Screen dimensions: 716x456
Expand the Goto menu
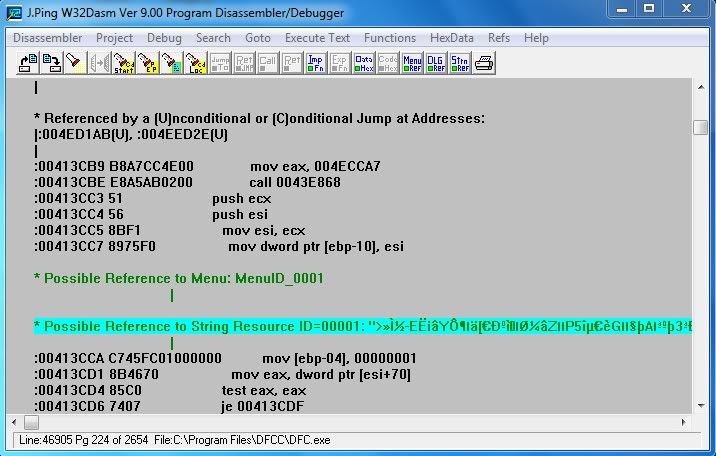[x=258, y=38]
